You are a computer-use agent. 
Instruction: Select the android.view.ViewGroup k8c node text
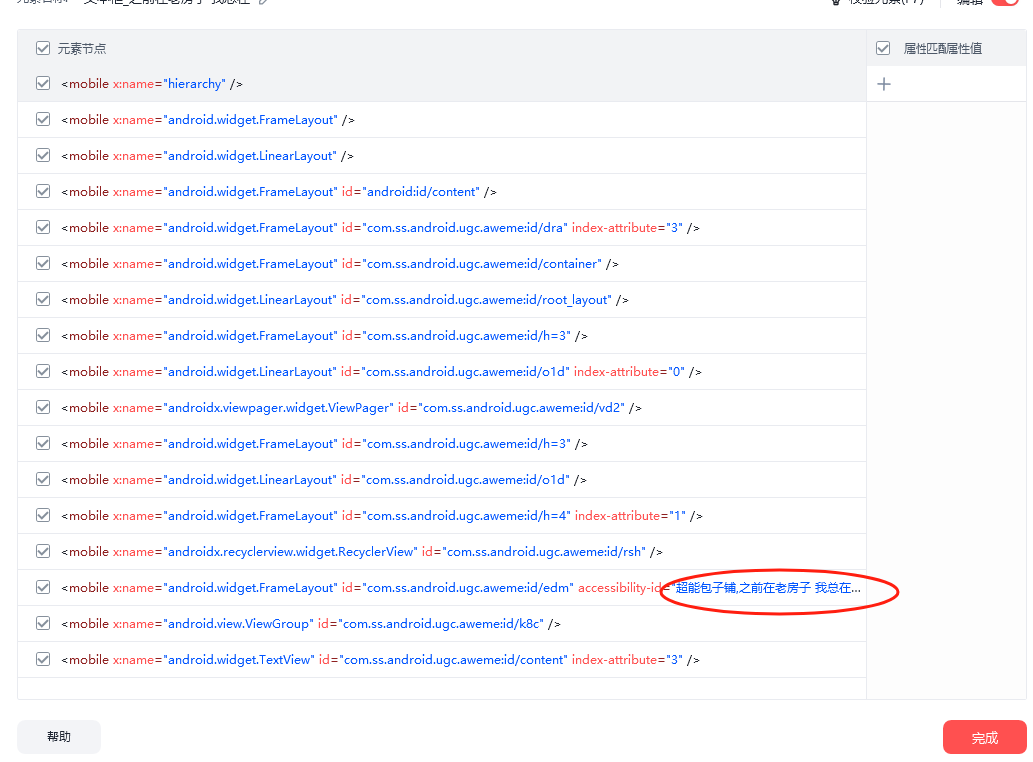[x=310, y=624]
